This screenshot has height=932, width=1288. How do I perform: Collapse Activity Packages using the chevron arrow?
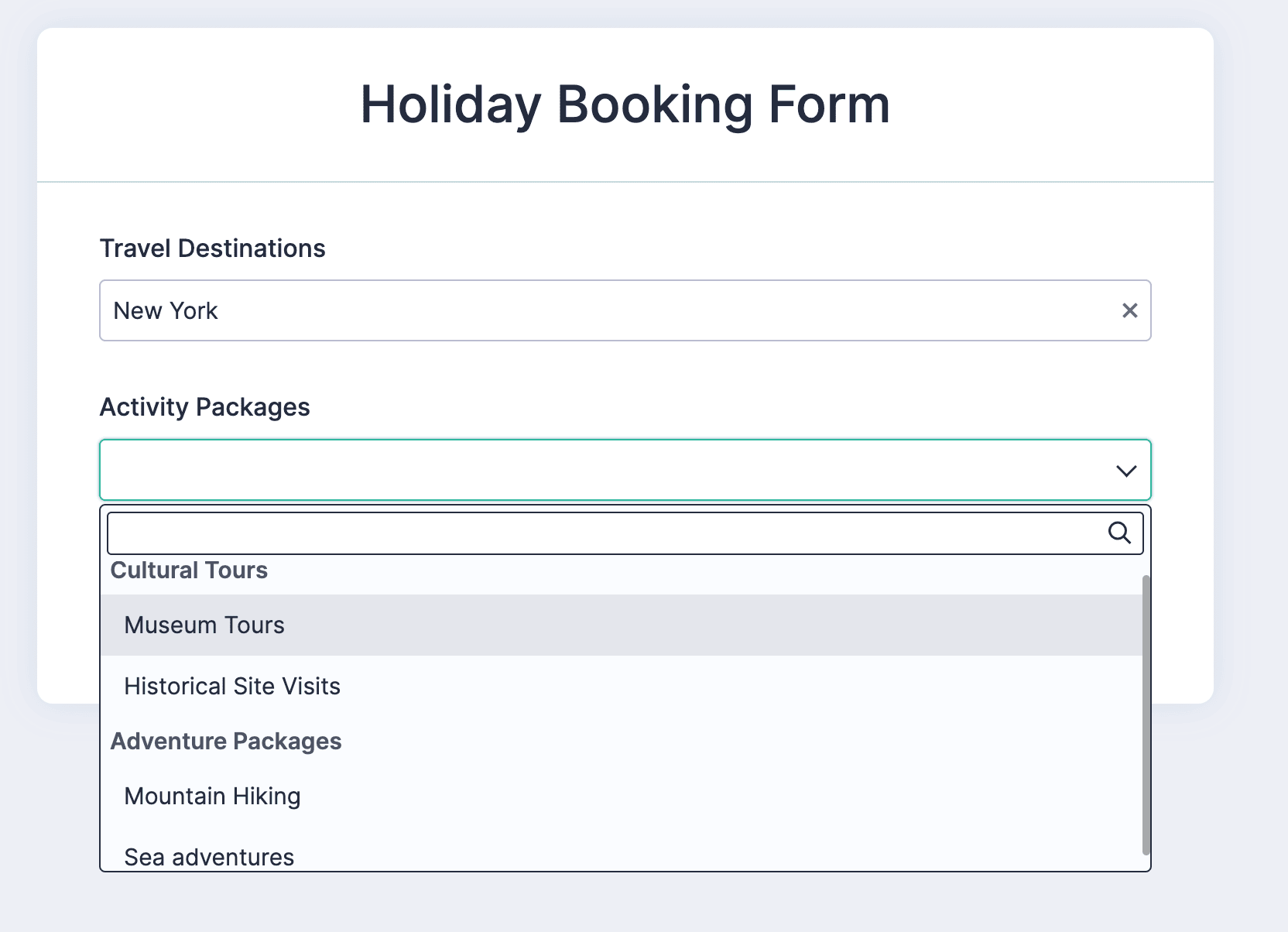point(1125,471)
